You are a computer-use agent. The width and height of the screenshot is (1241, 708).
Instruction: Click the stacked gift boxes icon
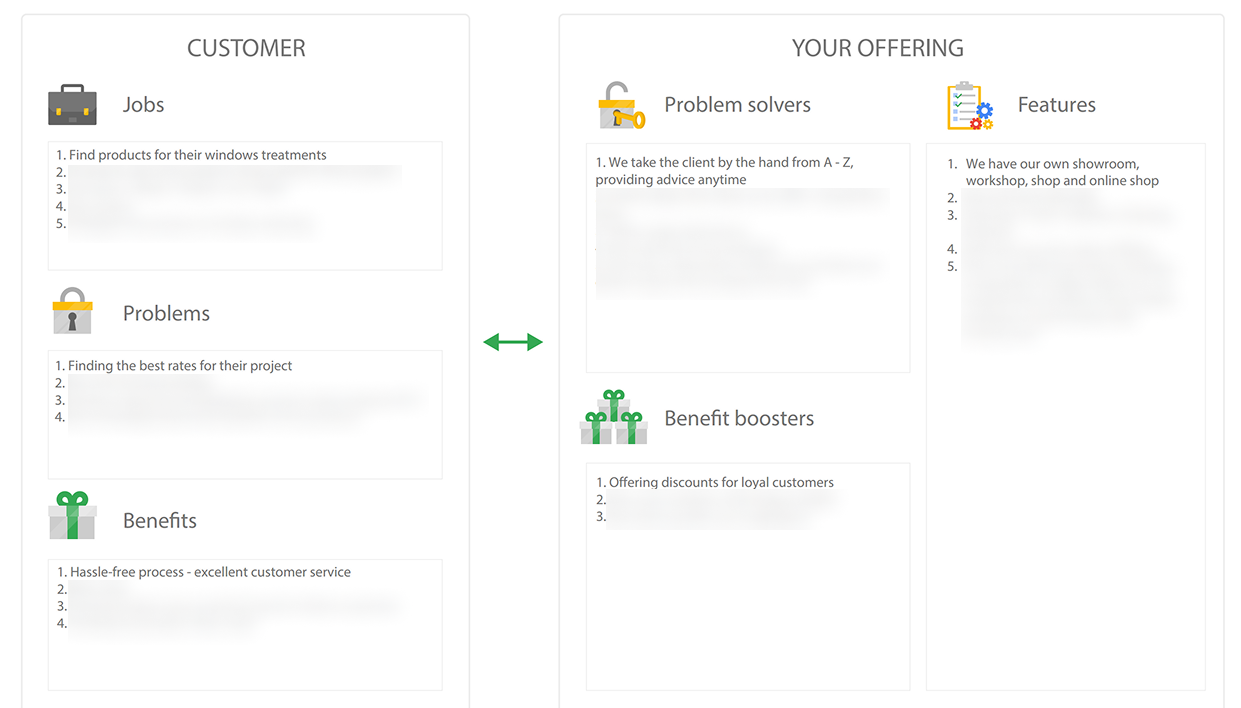[613, 417]
